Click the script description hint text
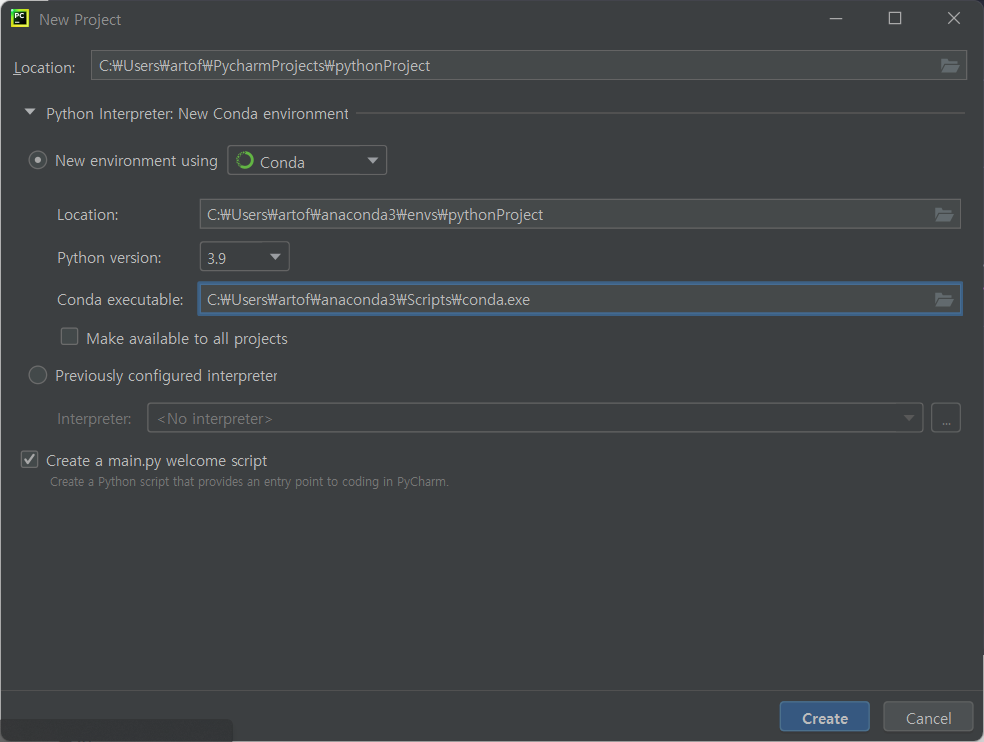The image size is (984, 742). tap(249, 482)
